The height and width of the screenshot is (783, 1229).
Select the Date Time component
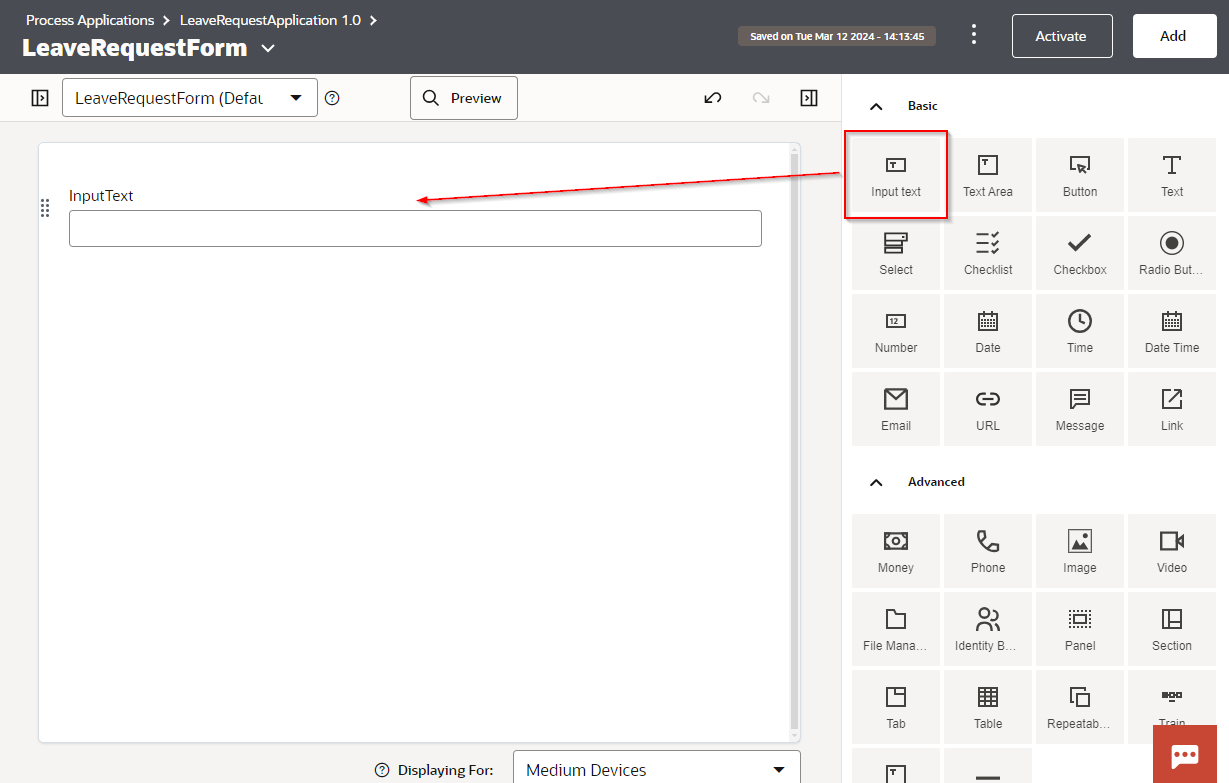click(x=1171, y=332)
